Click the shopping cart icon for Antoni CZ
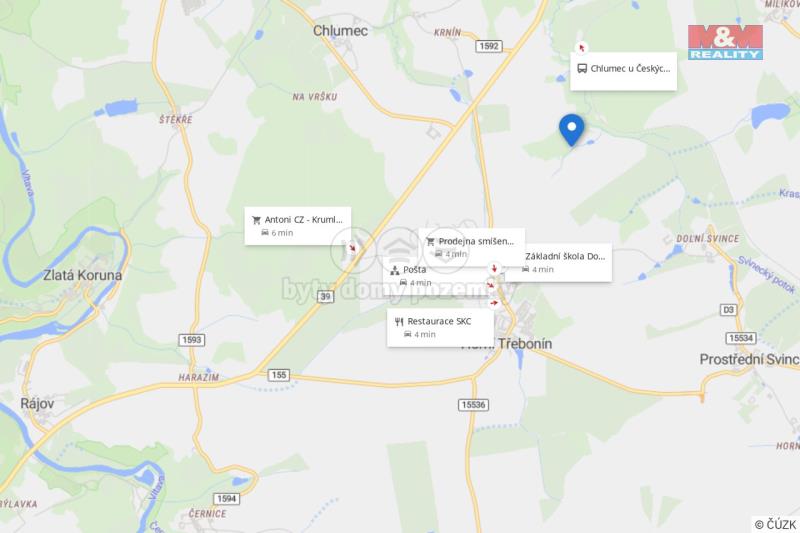The height and width of the screenshot is (533, 800). pos(256,220)
